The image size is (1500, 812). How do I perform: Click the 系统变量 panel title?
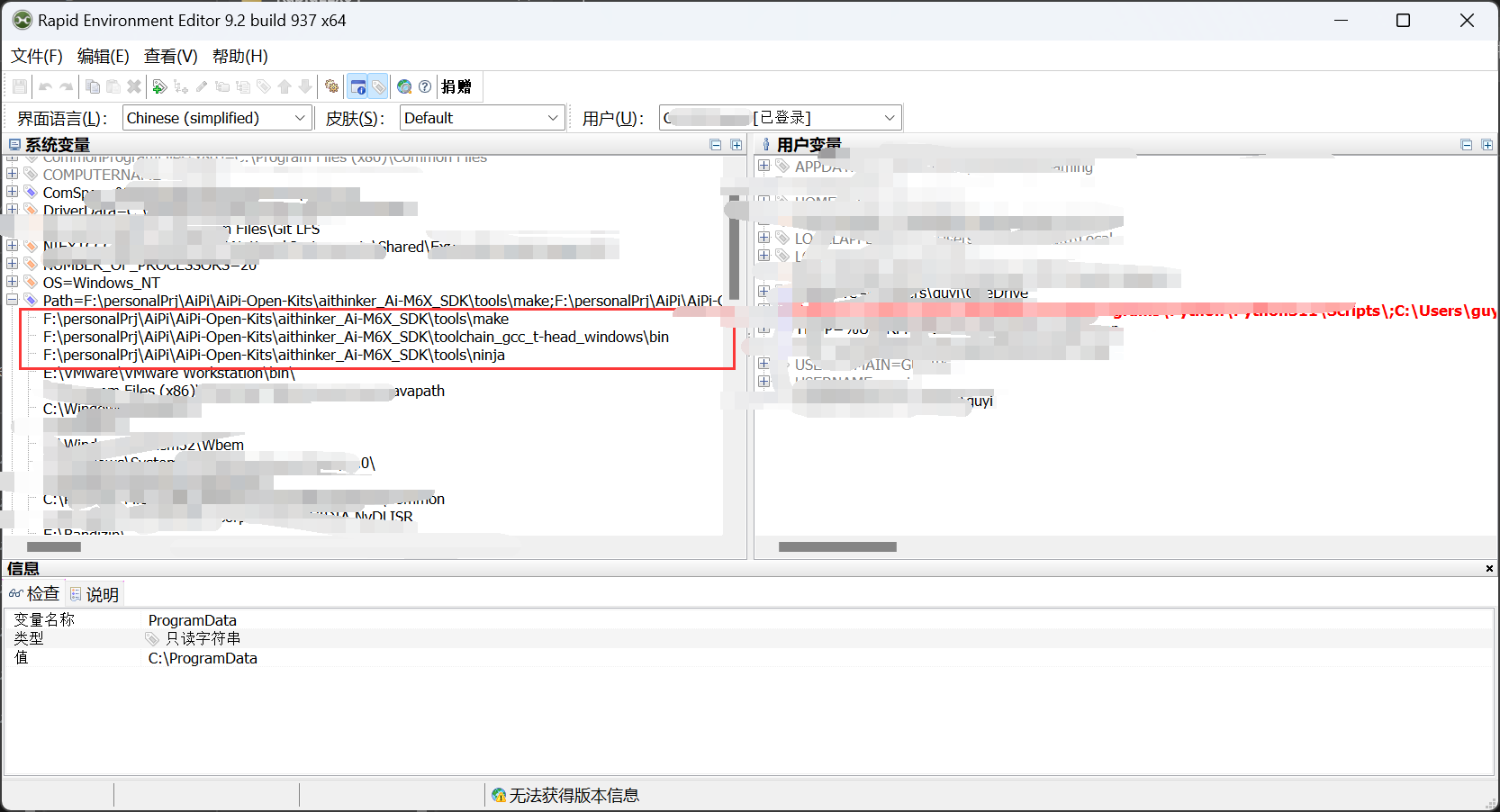58,145
